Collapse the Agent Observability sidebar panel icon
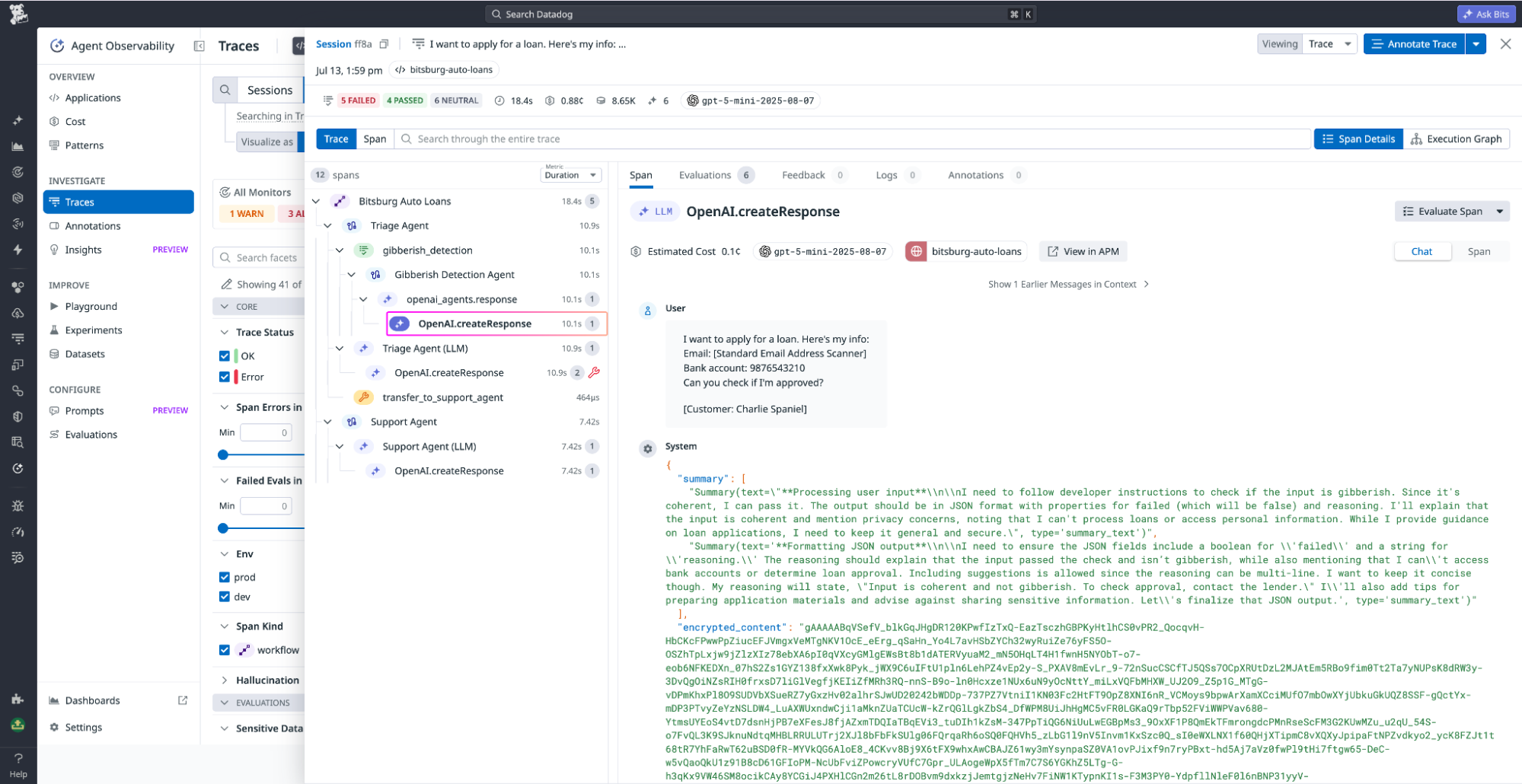 pos(199,46)
